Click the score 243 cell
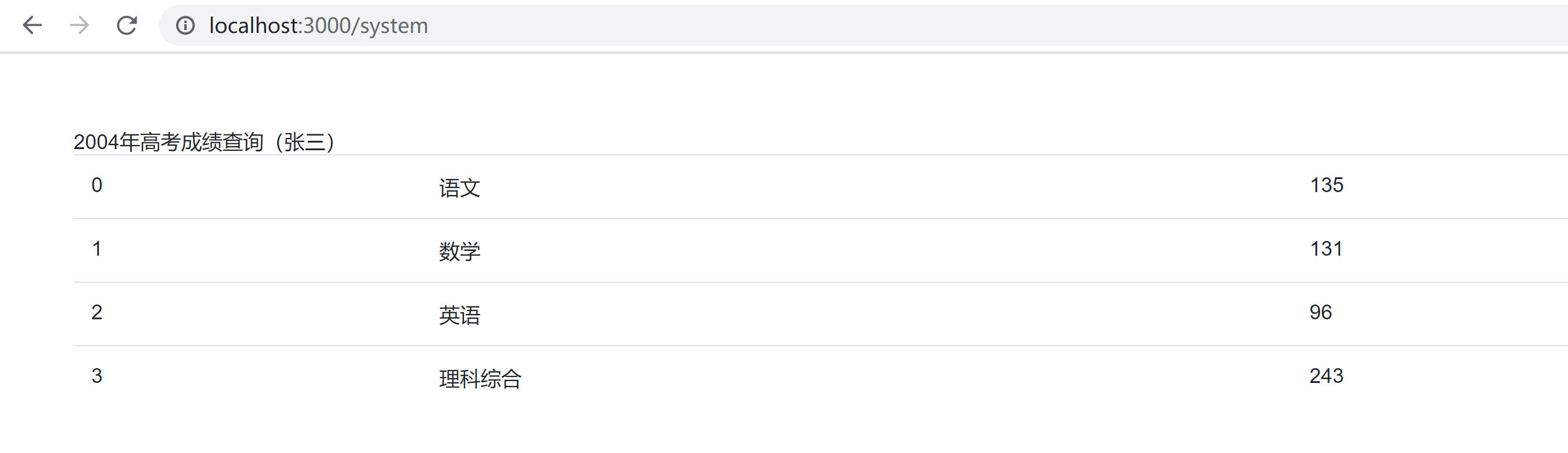 1327,376
